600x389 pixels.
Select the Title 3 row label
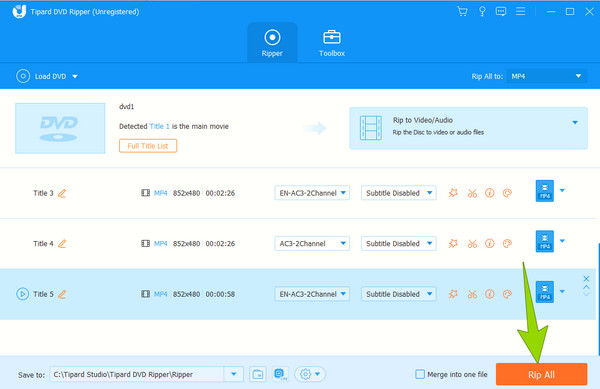pos(43,193)
